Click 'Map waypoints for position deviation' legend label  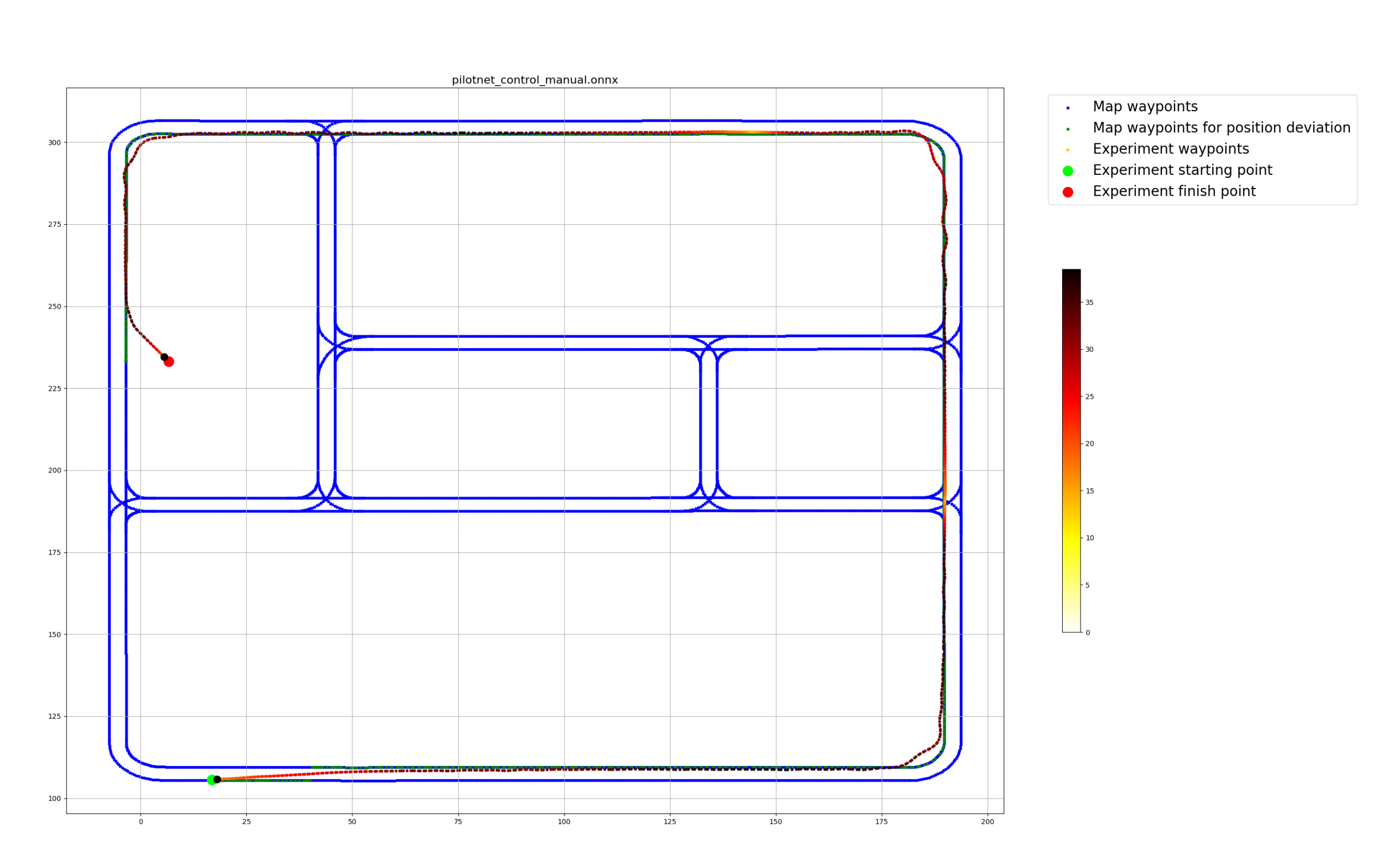coord(1221,128)
